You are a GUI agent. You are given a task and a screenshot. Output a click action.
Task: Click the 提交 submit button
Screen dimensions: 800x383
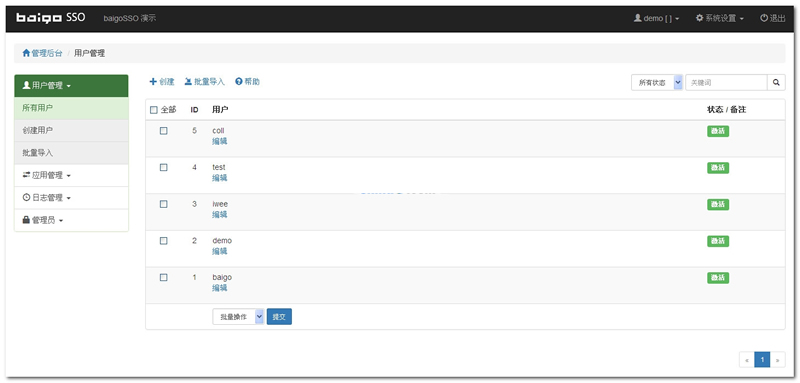pos(279,317)
